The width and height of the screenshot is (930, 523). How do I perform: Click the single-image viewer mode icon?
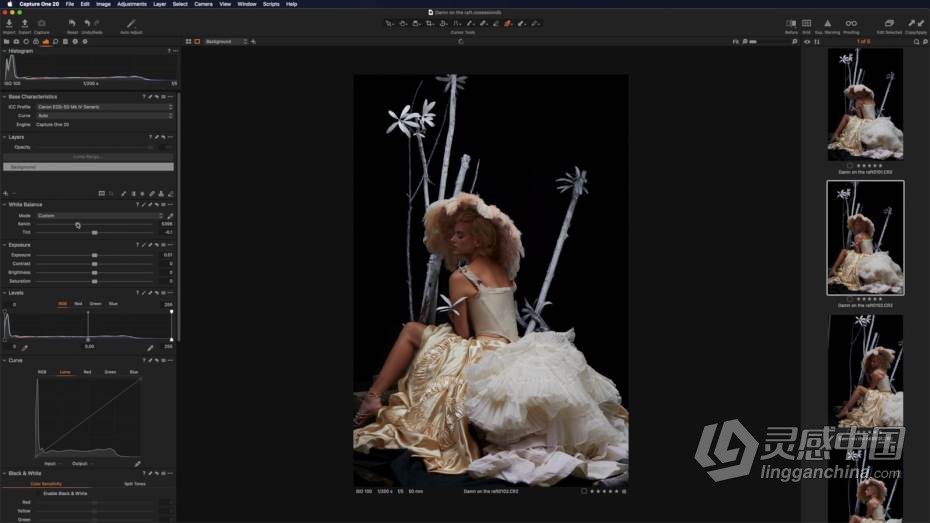pyautogui.click(x=198, y=42)
